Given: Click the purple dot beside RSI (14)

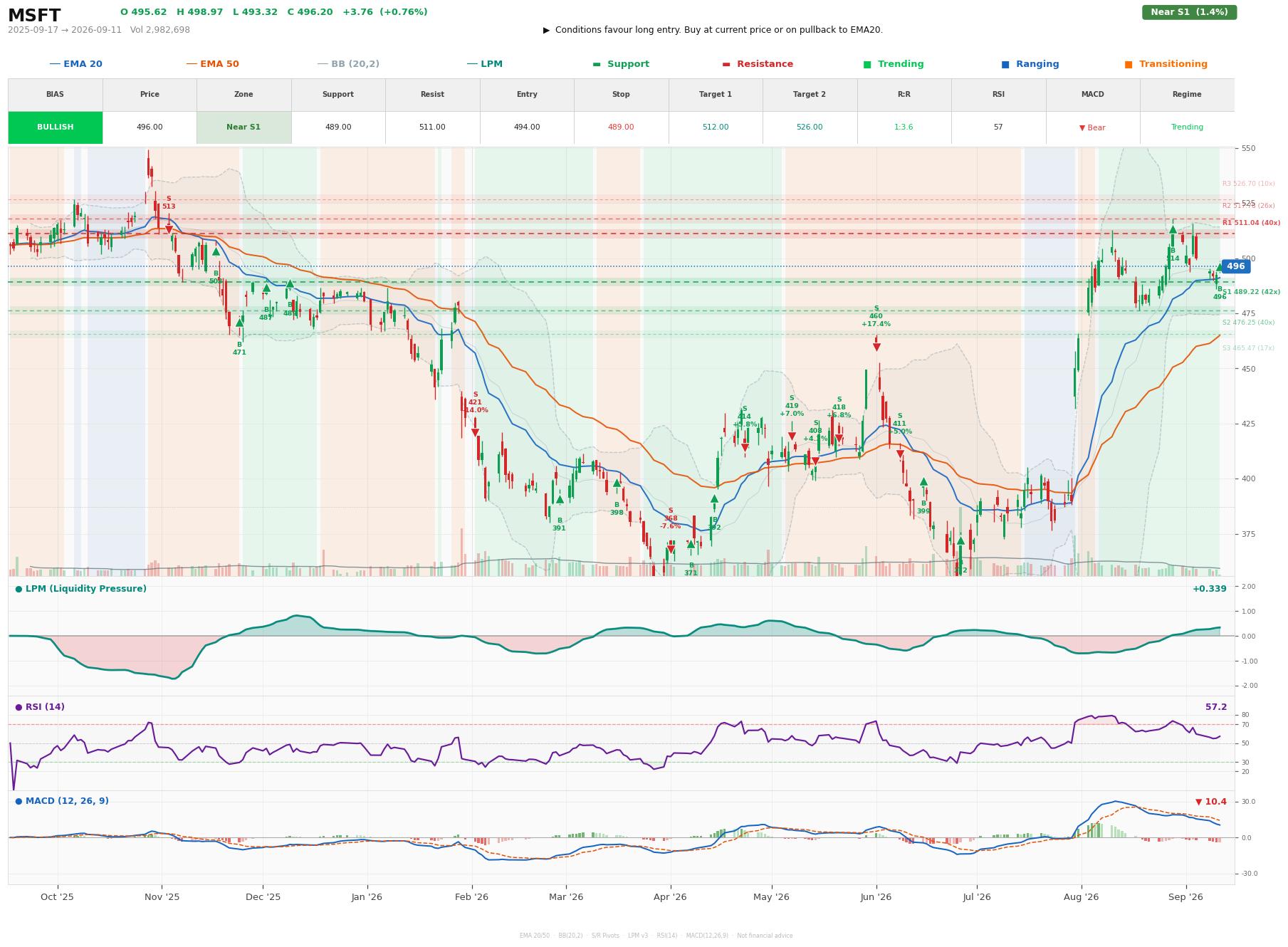Looking at the screenshot, I should coord(19,707).
